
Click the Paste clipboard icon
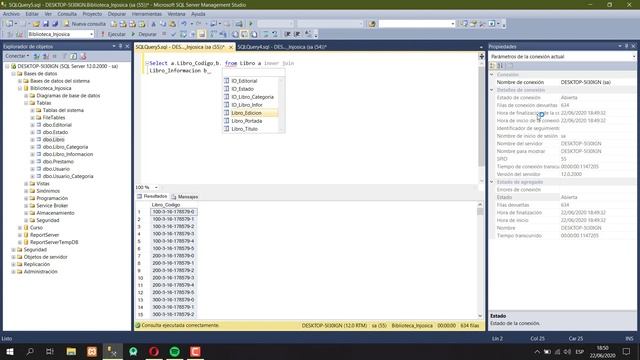[x=173, y=24]
